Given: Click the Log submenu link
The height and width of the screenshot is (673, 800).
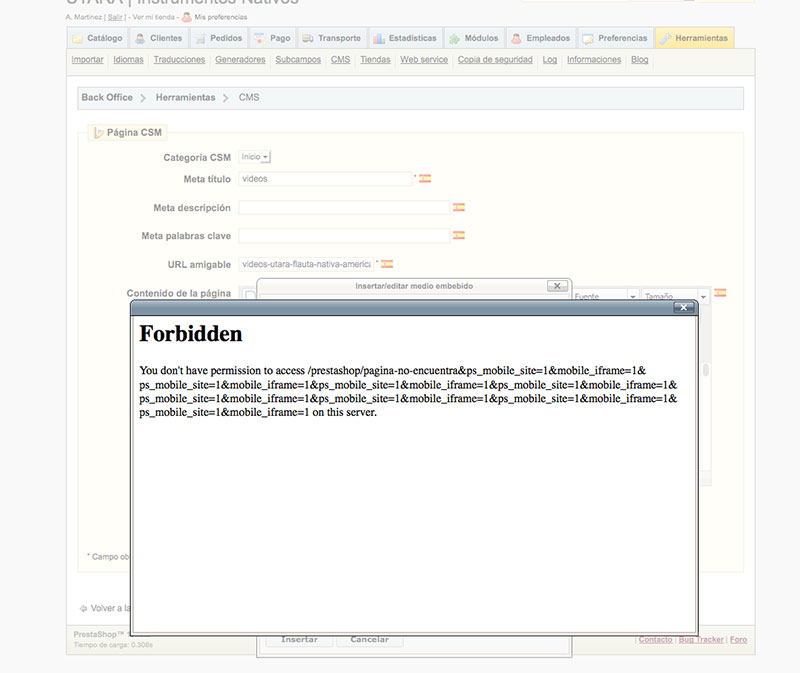Looking at the screenshot, I should click(549, 60).
